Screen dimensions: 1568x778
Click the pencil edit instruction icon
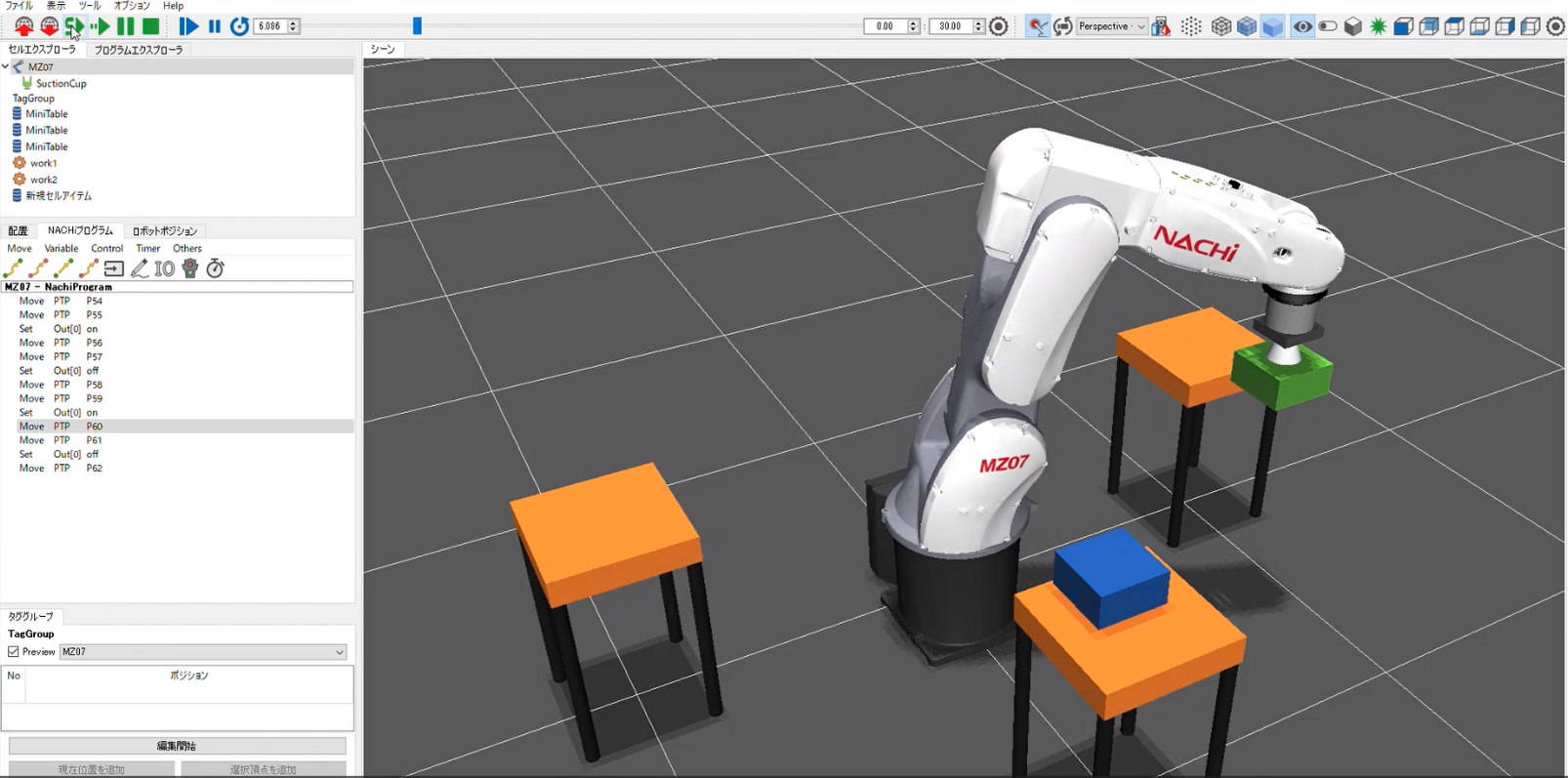(140, 268)
